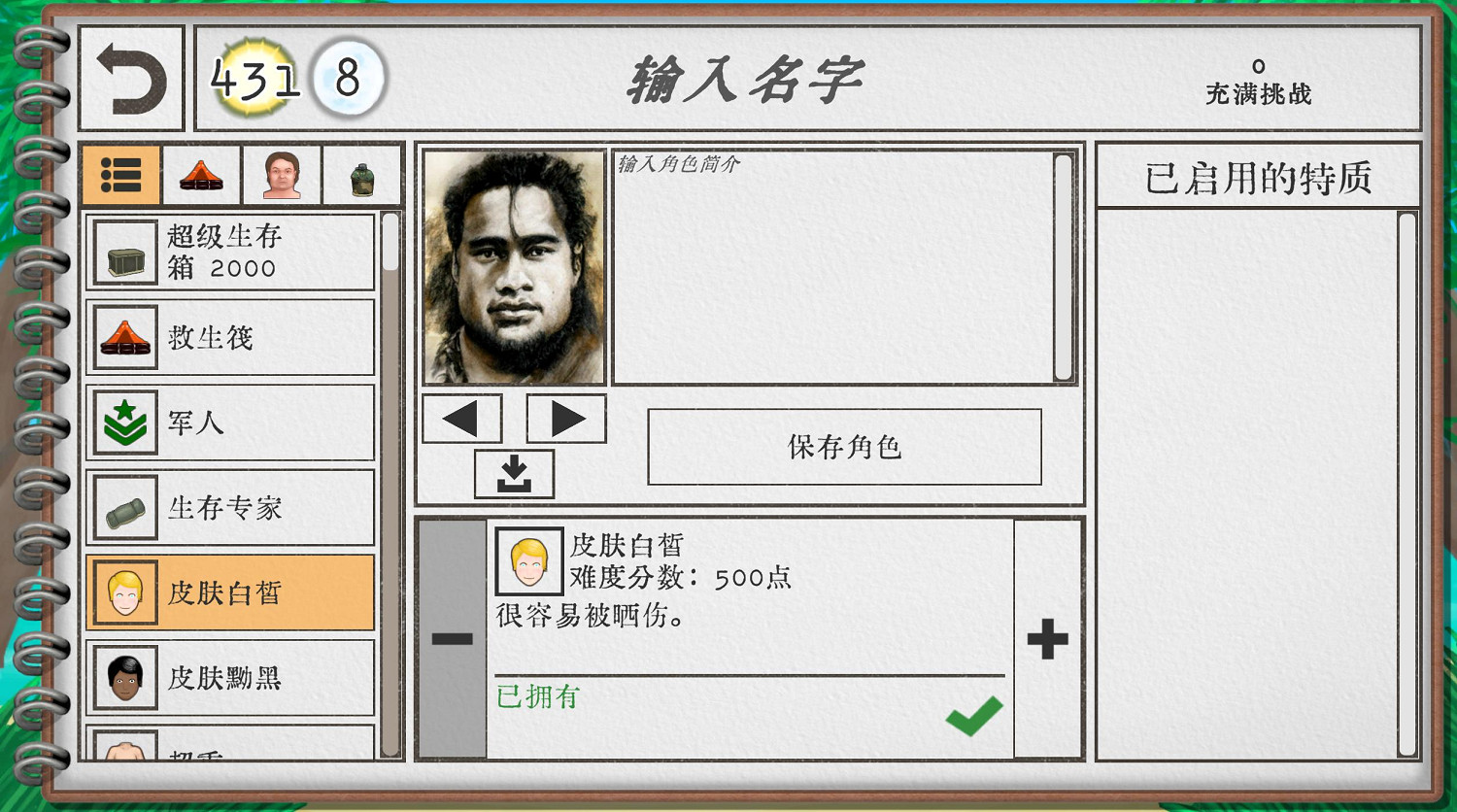Click the trait list scrollbar

click(x=390, y=484)
